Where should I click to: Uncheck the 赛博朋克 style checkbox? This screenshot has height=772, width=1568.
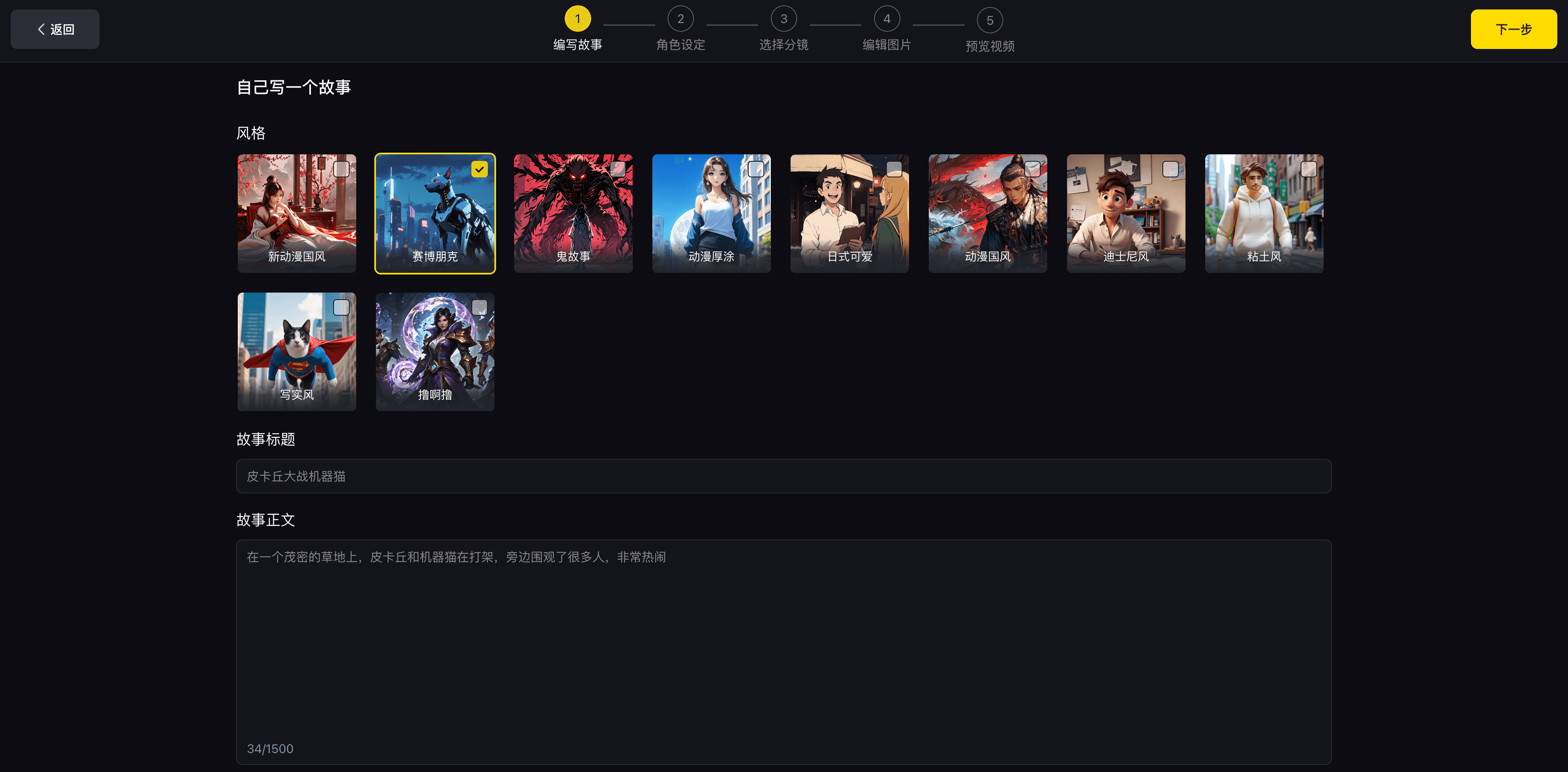click(x=479, y=169)
